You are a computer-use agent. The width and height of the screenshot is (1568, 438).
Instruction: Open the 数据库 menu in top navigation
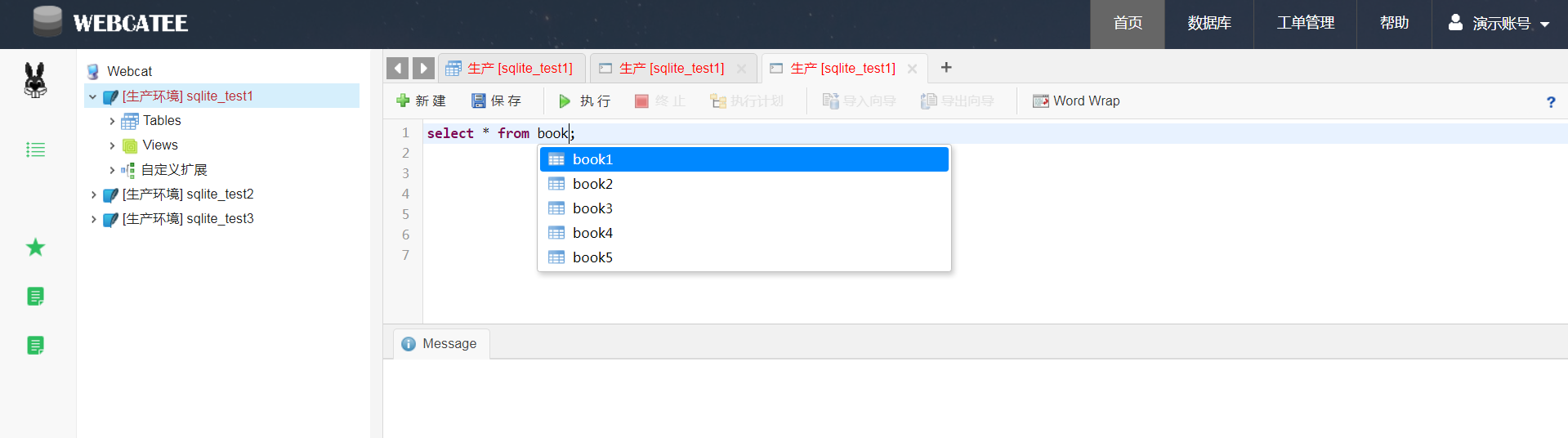[x=1208, y=24]
